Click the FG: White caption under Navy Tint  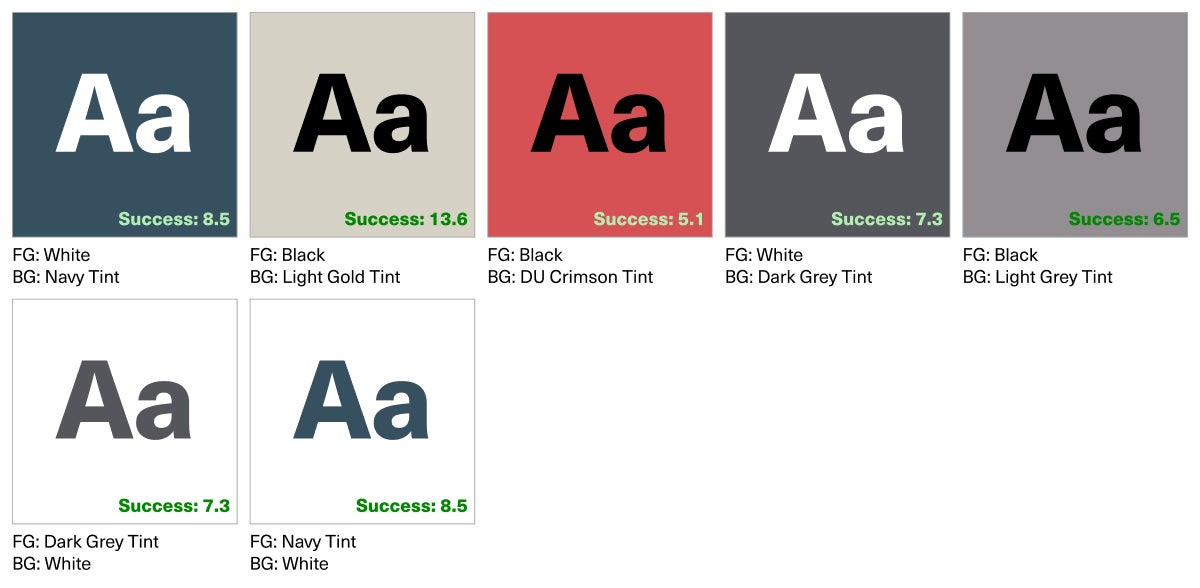tap(41, 254)
